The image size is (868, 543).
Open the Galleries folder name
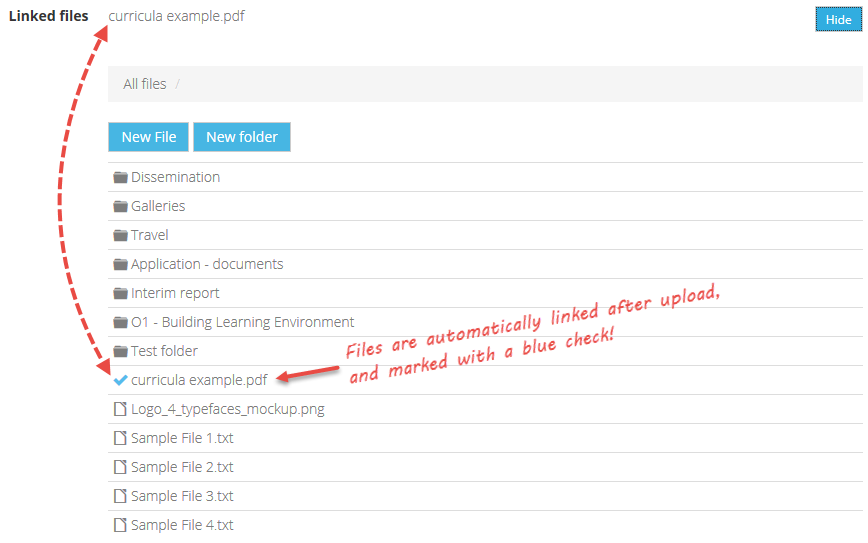(x=158, y=206)
